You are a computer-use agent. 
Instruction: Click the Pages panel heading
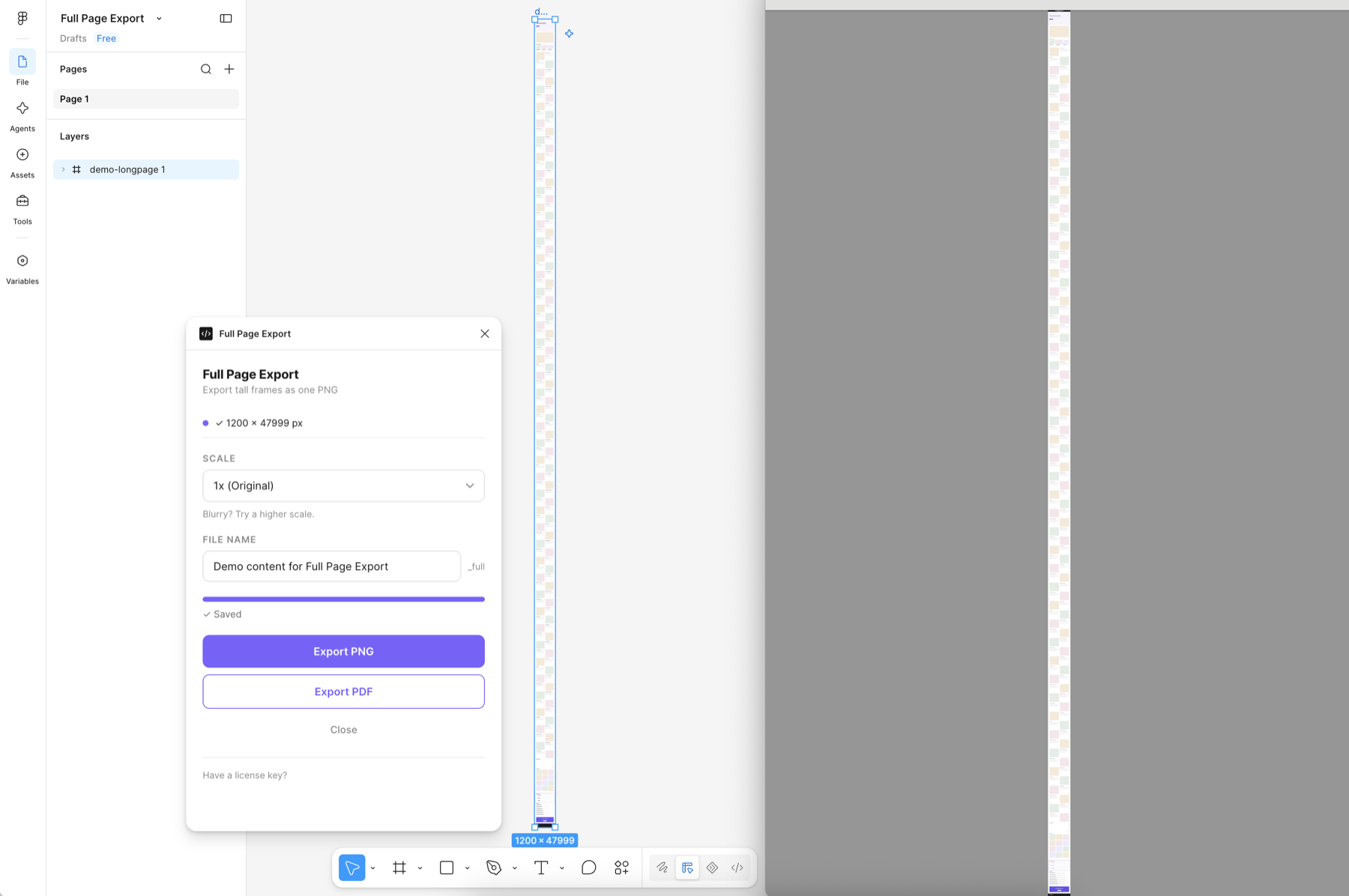coord(73,69)
